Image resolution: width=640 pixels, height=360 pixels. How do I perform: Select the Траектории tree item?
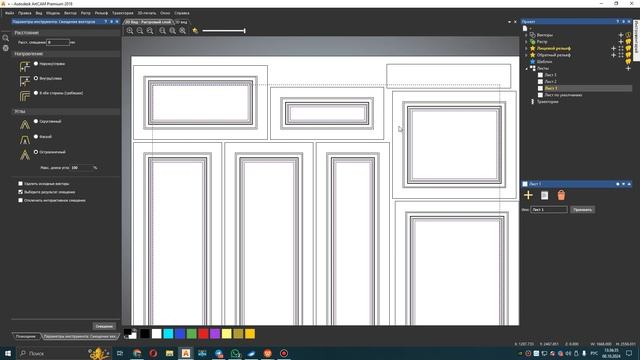tap(547, 102)
